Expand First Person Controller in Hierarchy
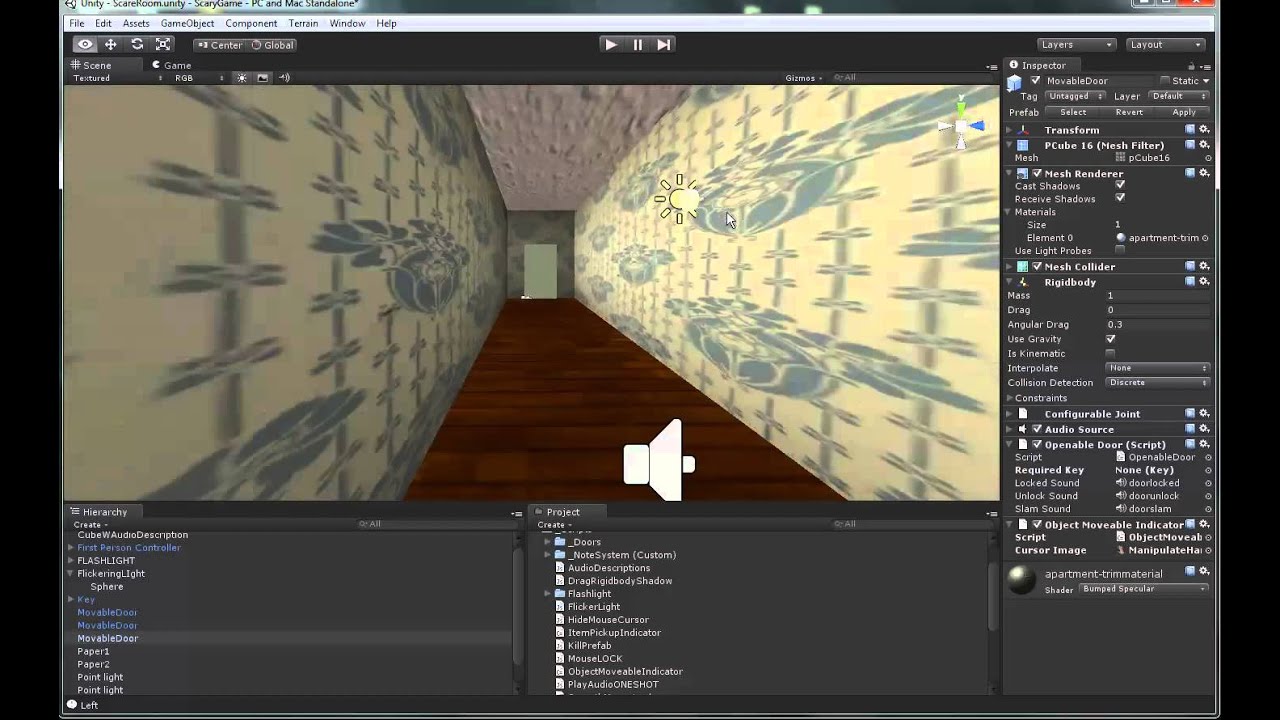Screen dimensions: 1280x720 (71, 548)
